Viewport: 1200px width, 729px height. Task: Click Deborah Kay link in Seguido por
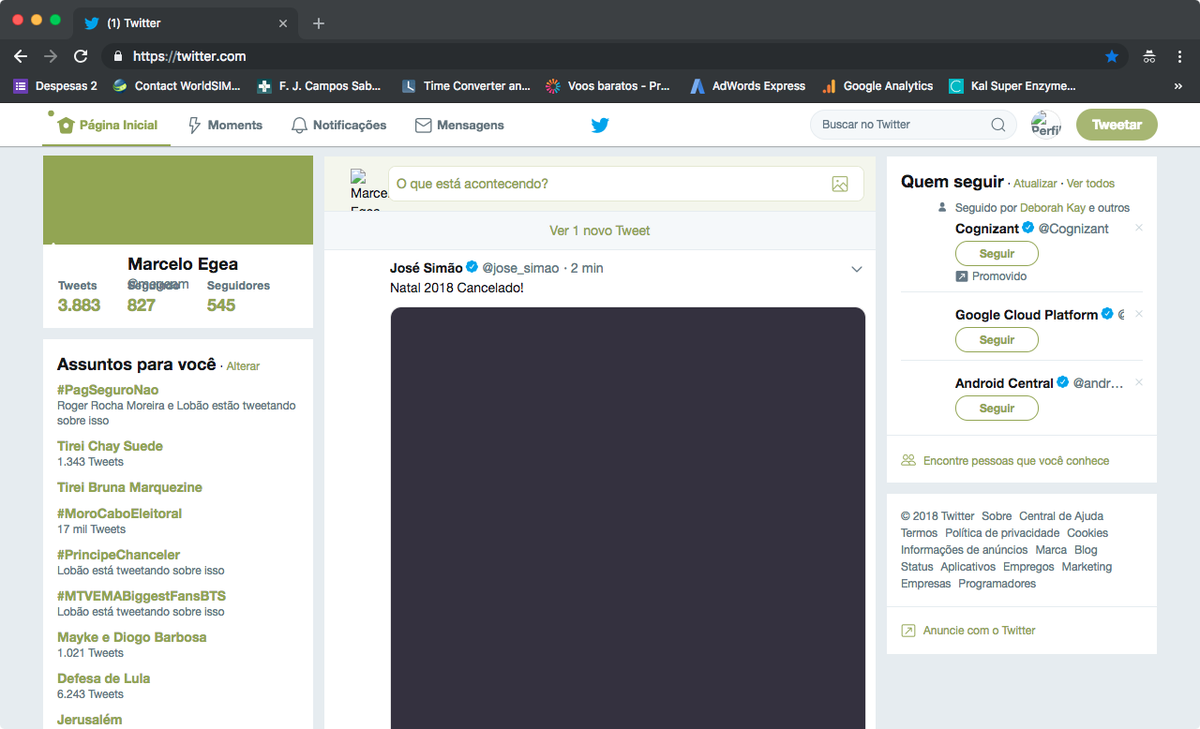[1053, 208]
